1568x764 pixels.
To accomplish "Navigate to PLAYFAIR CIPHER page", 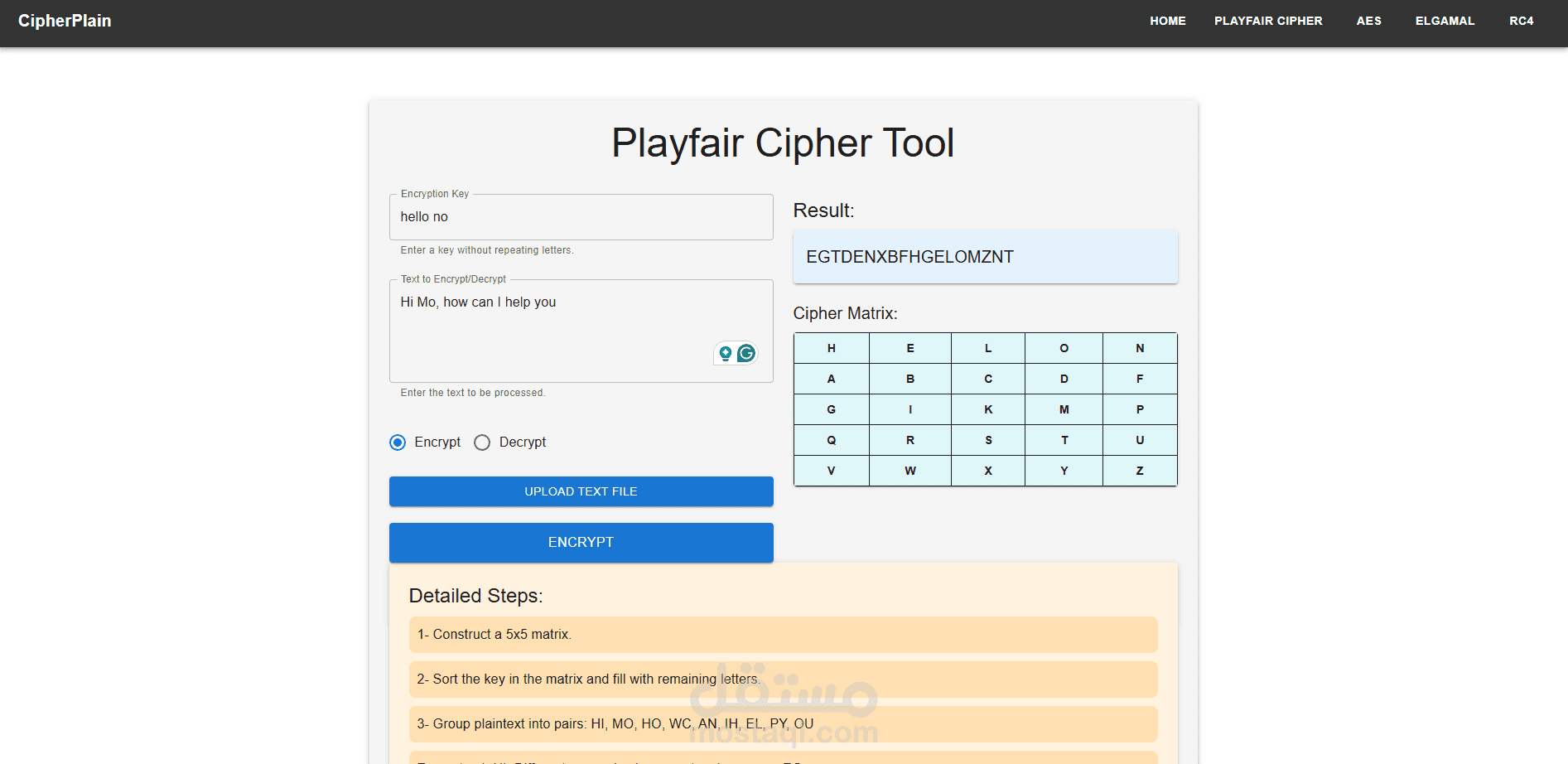I will pos(1268,21).
